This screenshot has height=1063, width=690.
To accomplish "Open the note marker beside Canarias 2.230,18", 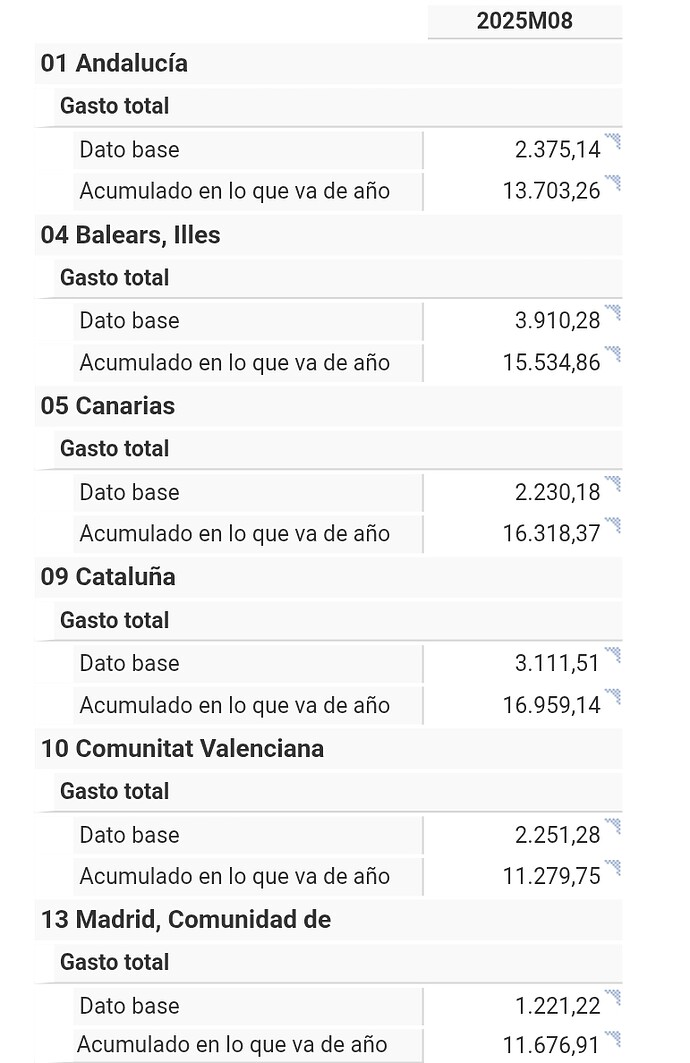I will click(613, 483).
